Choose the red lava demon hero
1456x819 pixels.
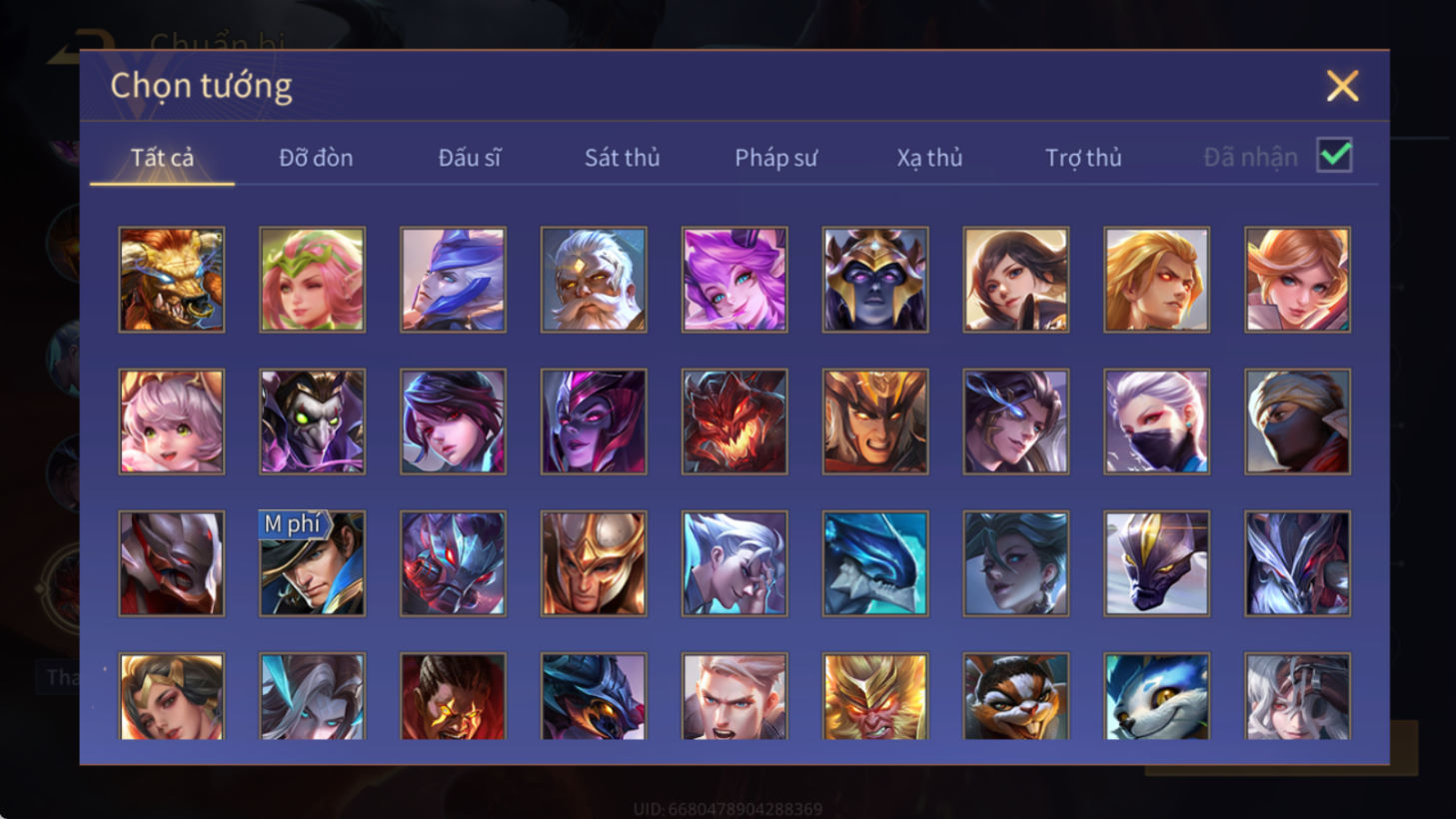click(734, 421)
